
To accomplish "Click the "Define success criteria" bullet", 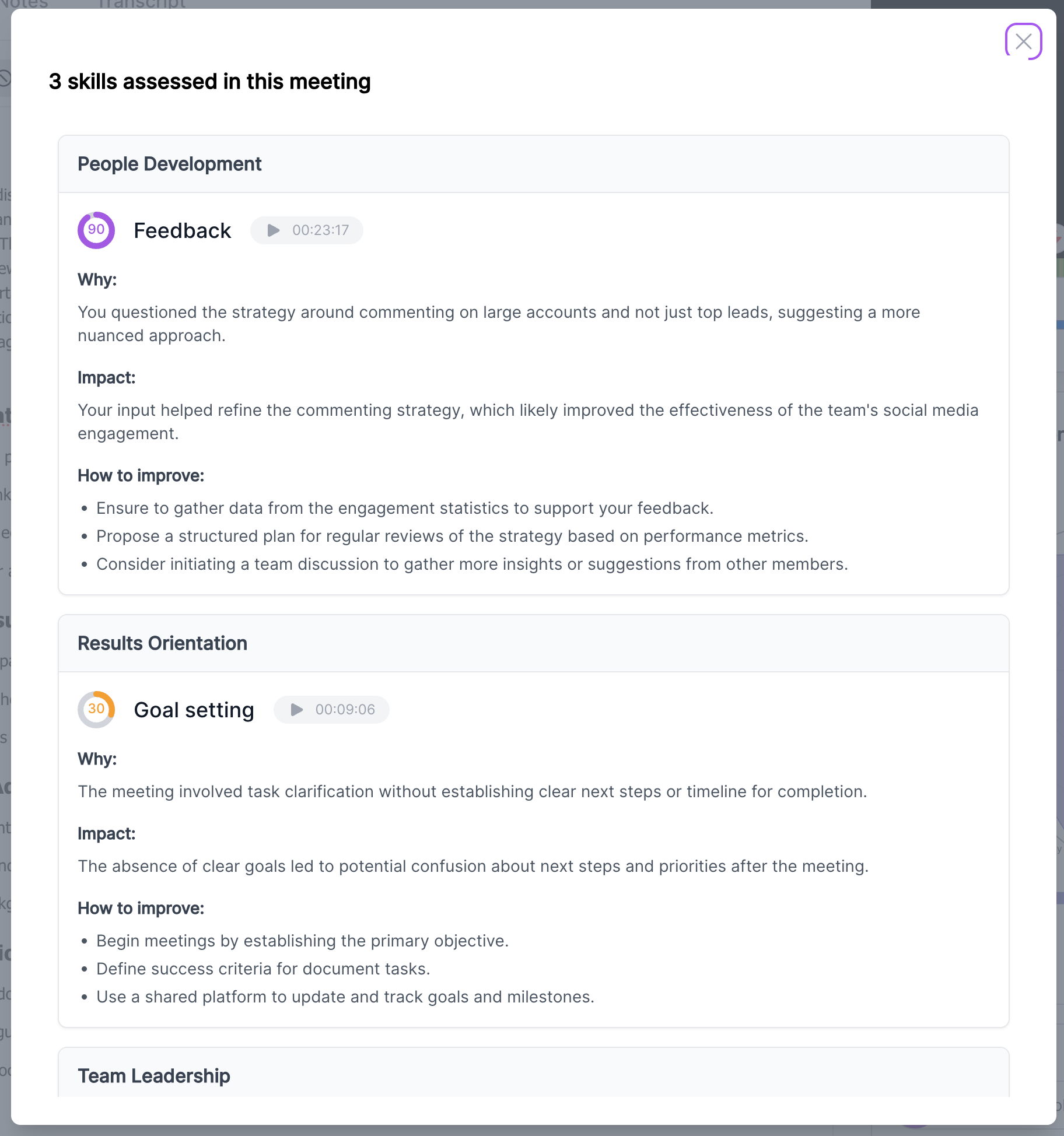I will [263, 969].
